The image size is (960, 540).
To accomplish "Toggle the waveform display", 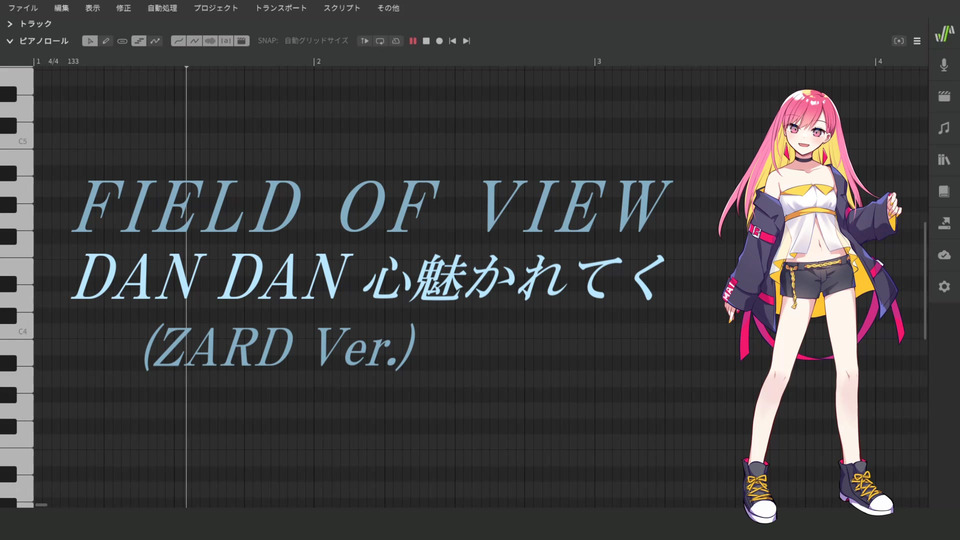I will [210, 41].
